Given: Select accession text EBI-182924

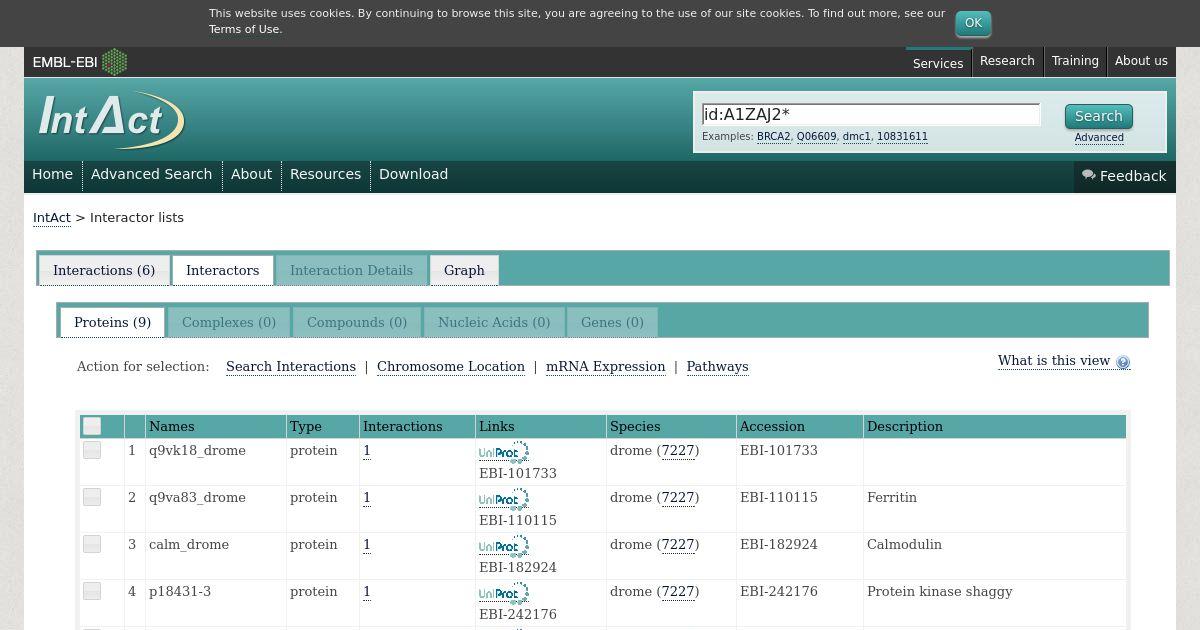Looking at the screenshot, I should (779, 544).
